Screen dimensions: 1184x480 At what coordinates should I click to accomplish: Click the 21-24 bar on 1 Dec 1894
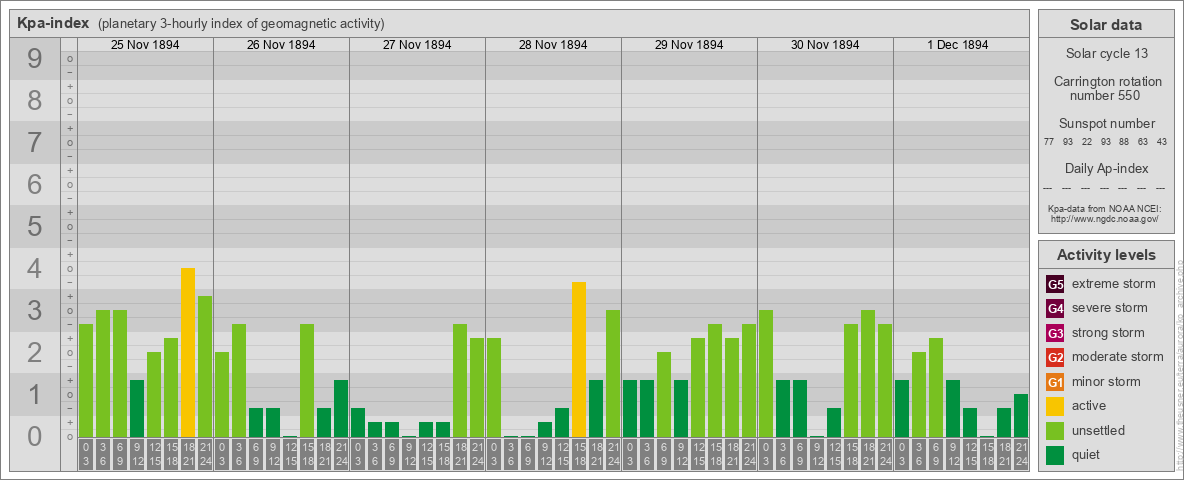click(x=1021, y=415)
